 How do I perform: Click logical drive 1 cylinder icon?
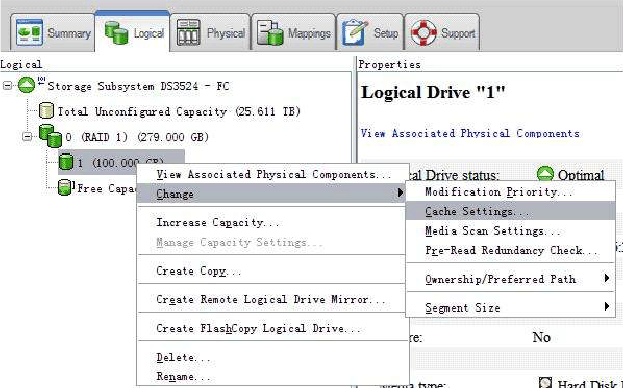click(66, 162)
